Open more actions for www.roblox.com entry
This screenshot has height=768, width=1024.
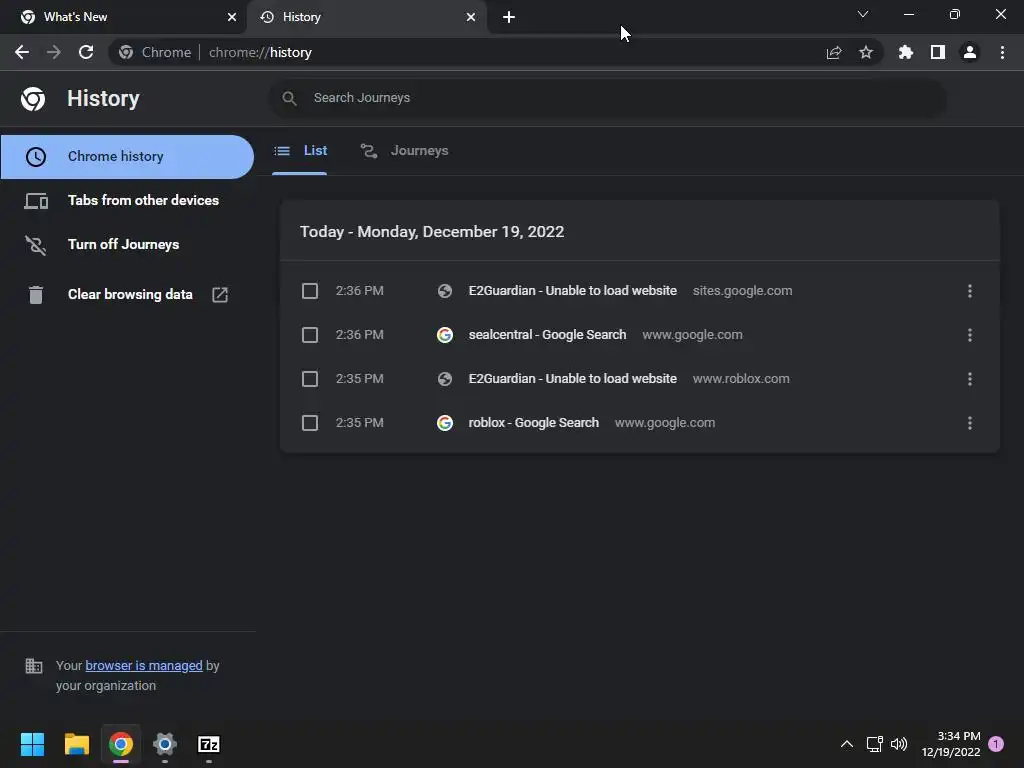[970, 379]
